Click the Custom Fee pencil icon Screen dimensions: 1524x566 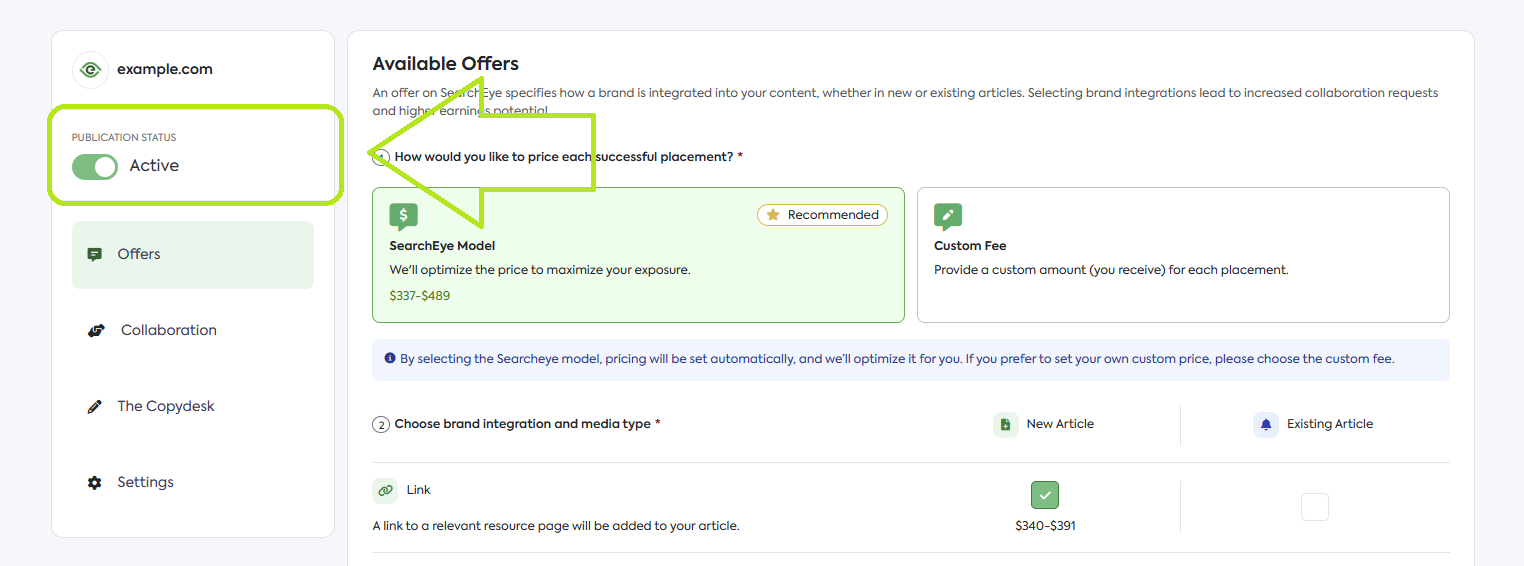948,216
